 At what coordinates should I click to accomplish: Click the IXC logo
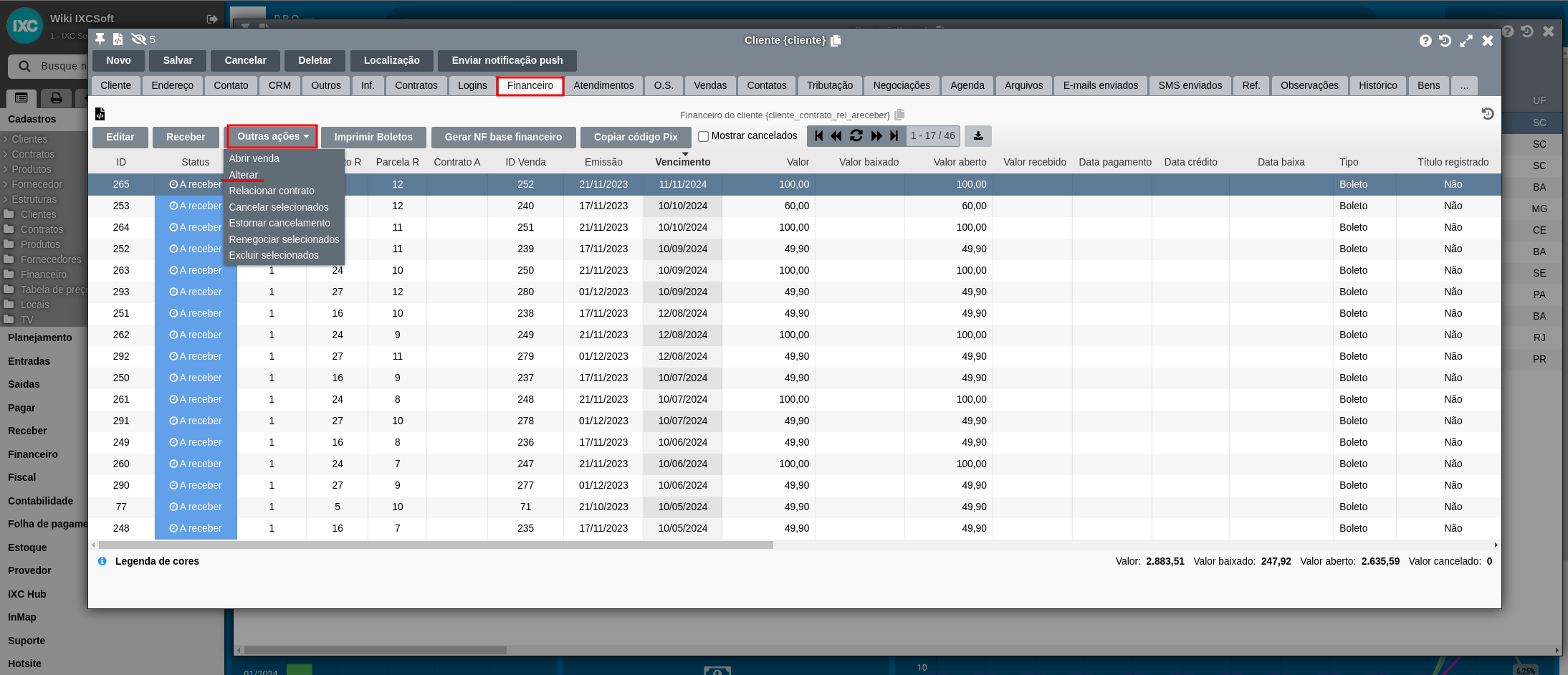click(25, 26)
